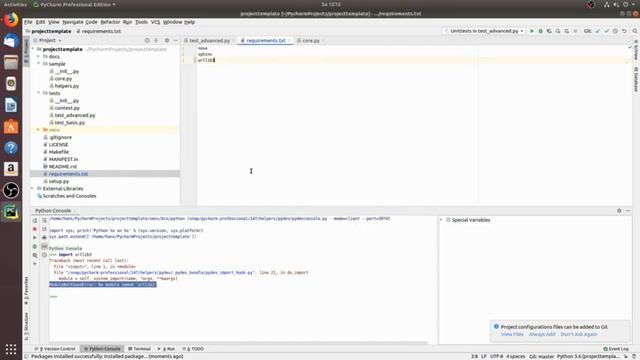Viewport: 640px width, 360px height.
Task: Select setup.py in project tree
Action: pos(59,181)
